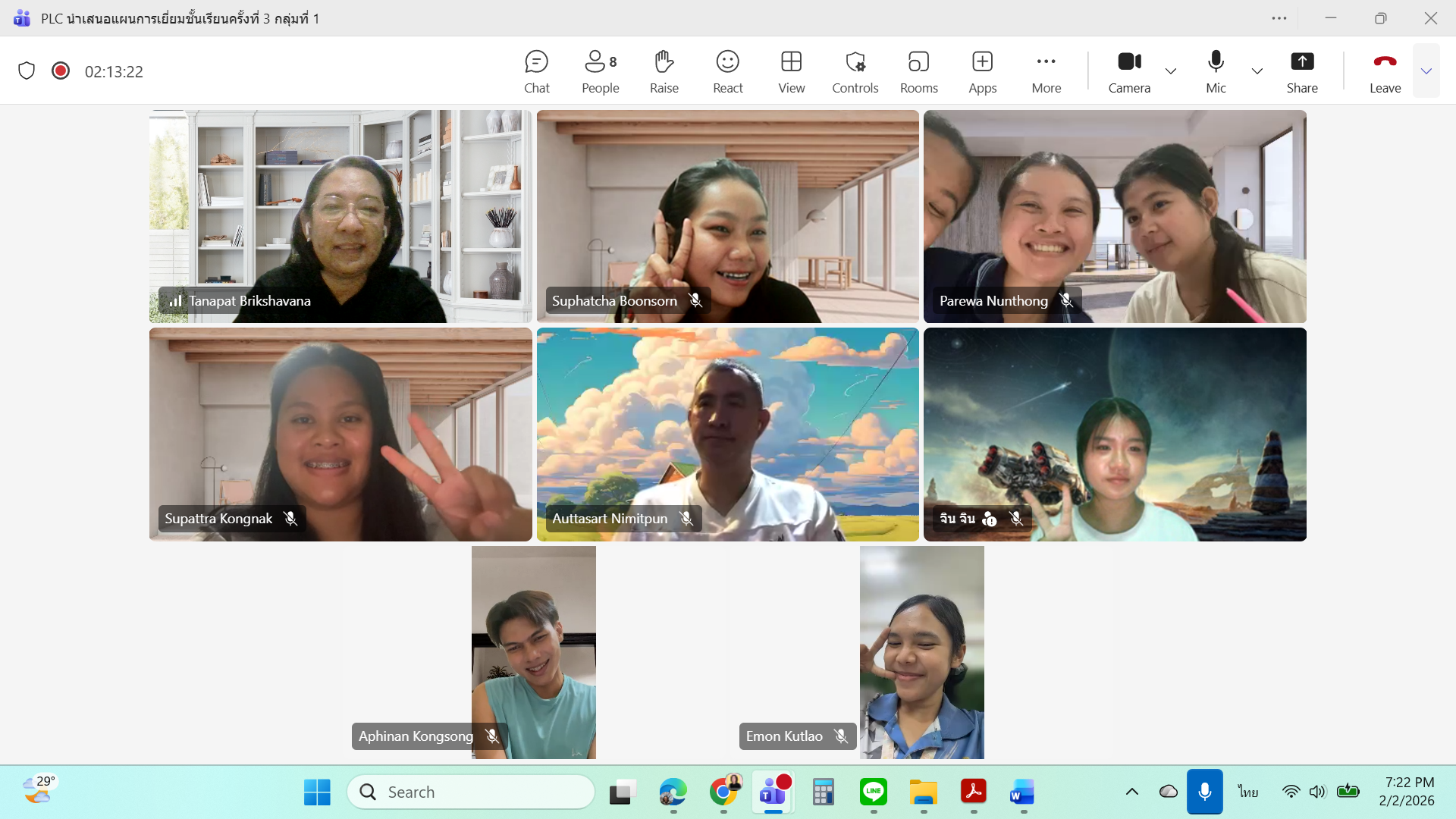Expand Leave options chevron
The height and width of the screenshot is (819, 1456).
pyautogui.click(x=1426, y=71)
